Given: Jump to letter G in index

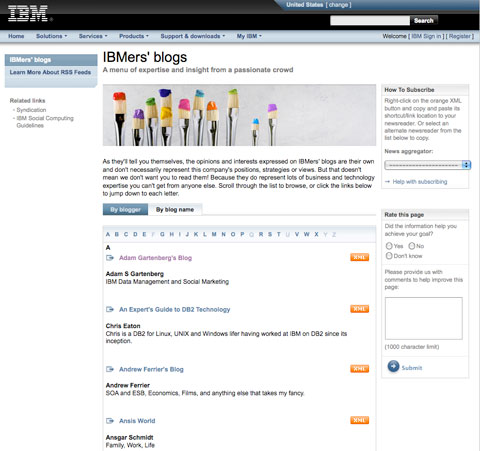Looking at the screenshot, I should tap(162, 234).
